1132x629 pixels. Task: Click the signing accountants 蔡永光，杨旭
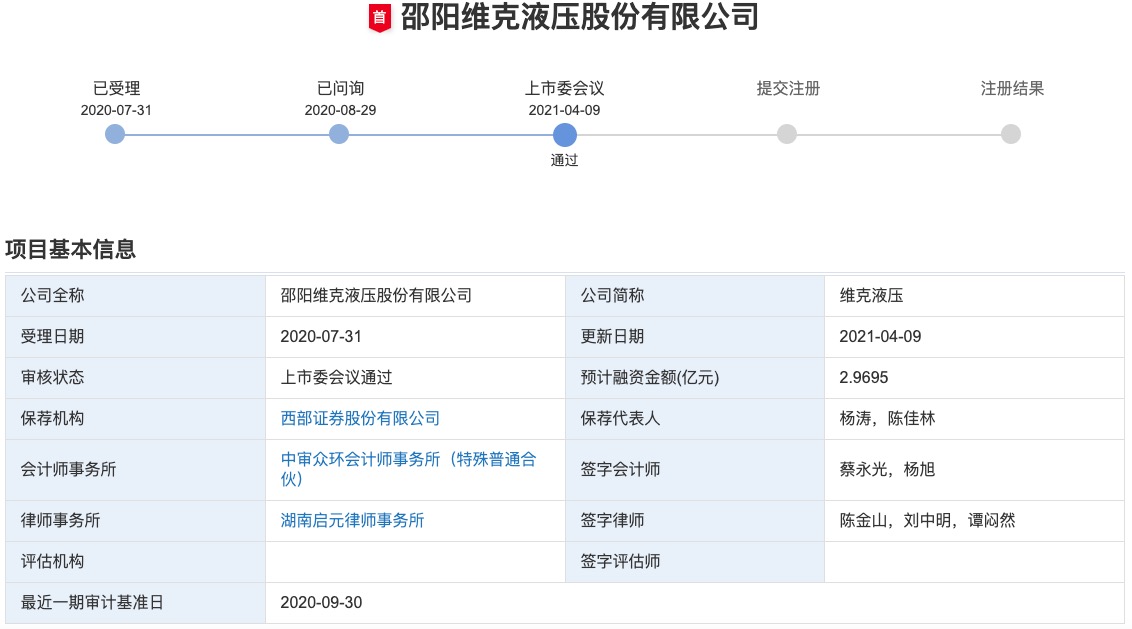pos(887,469)
